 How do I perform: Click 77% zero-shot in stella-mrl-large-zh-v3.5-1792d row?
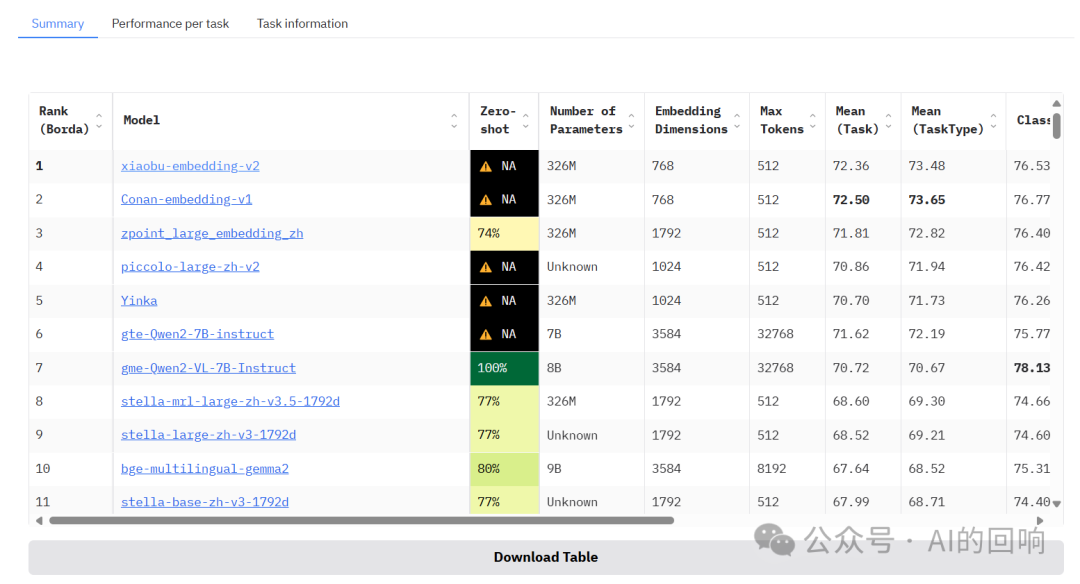click(504, 402)
